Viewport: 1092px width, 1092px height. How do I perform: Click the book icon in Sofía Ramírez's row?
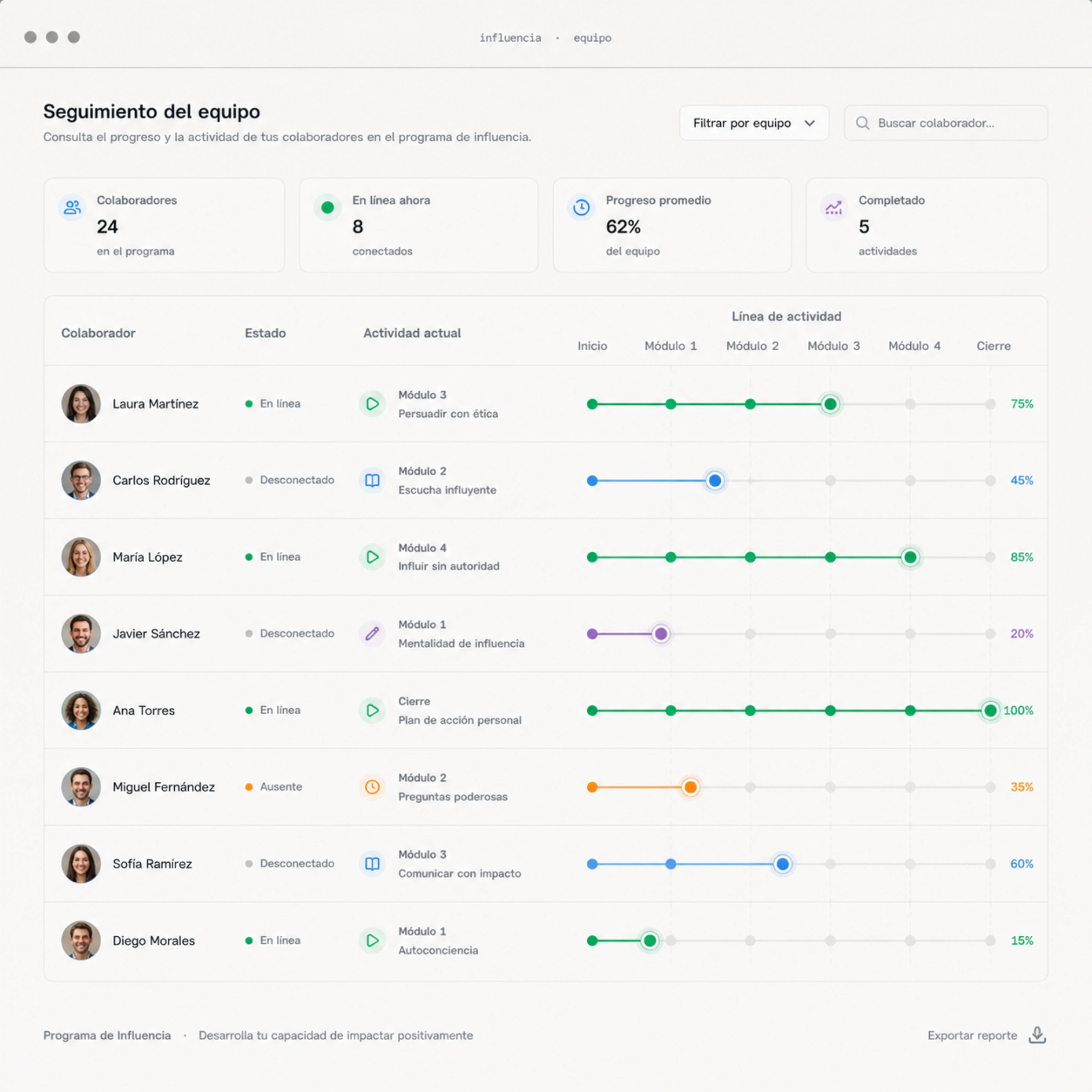pos(372,864)
